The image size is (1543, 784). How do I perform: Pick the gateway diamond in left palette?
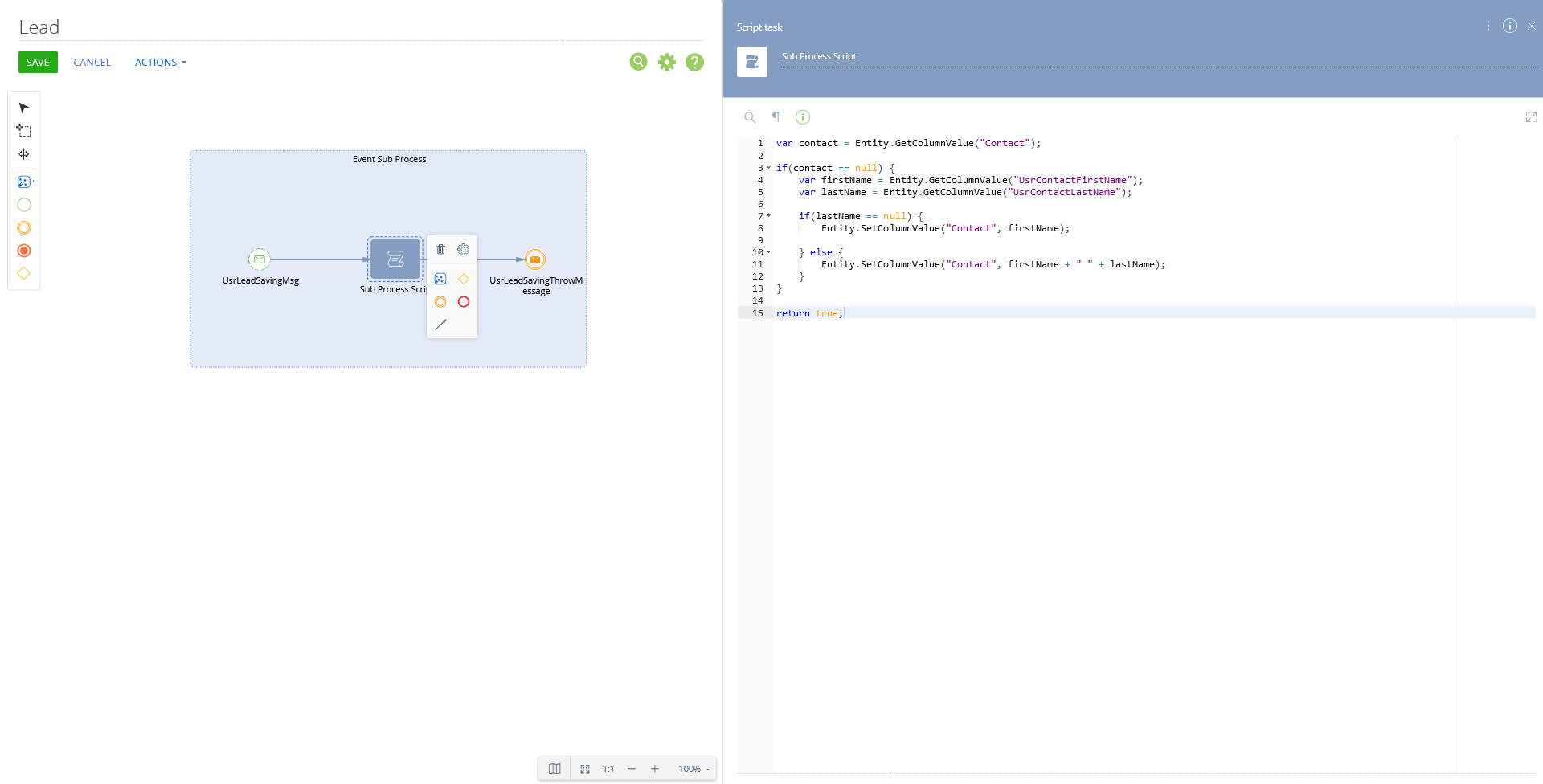tap(24, 273)
